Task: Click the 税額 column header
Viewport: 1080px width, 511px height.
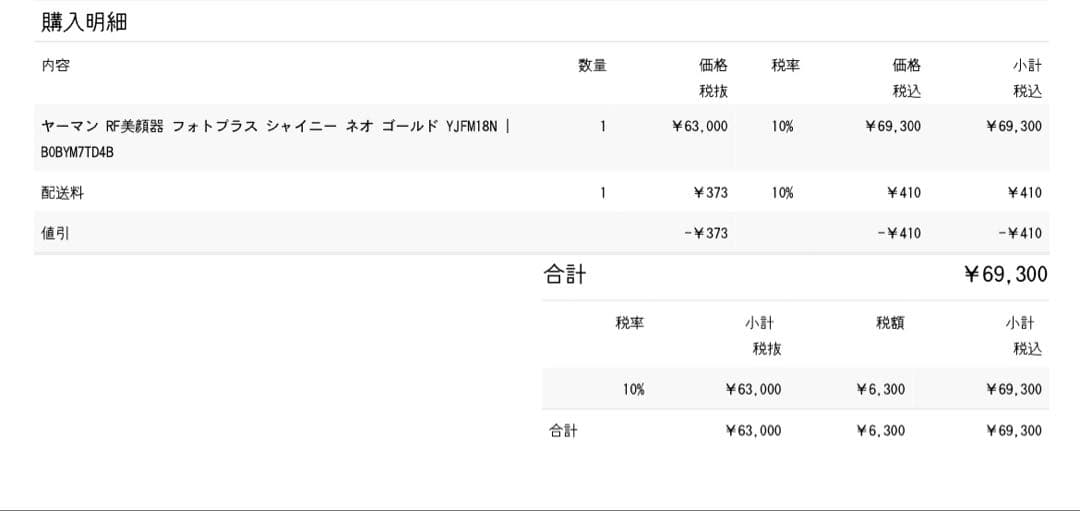Action: (x=891, y=323)
